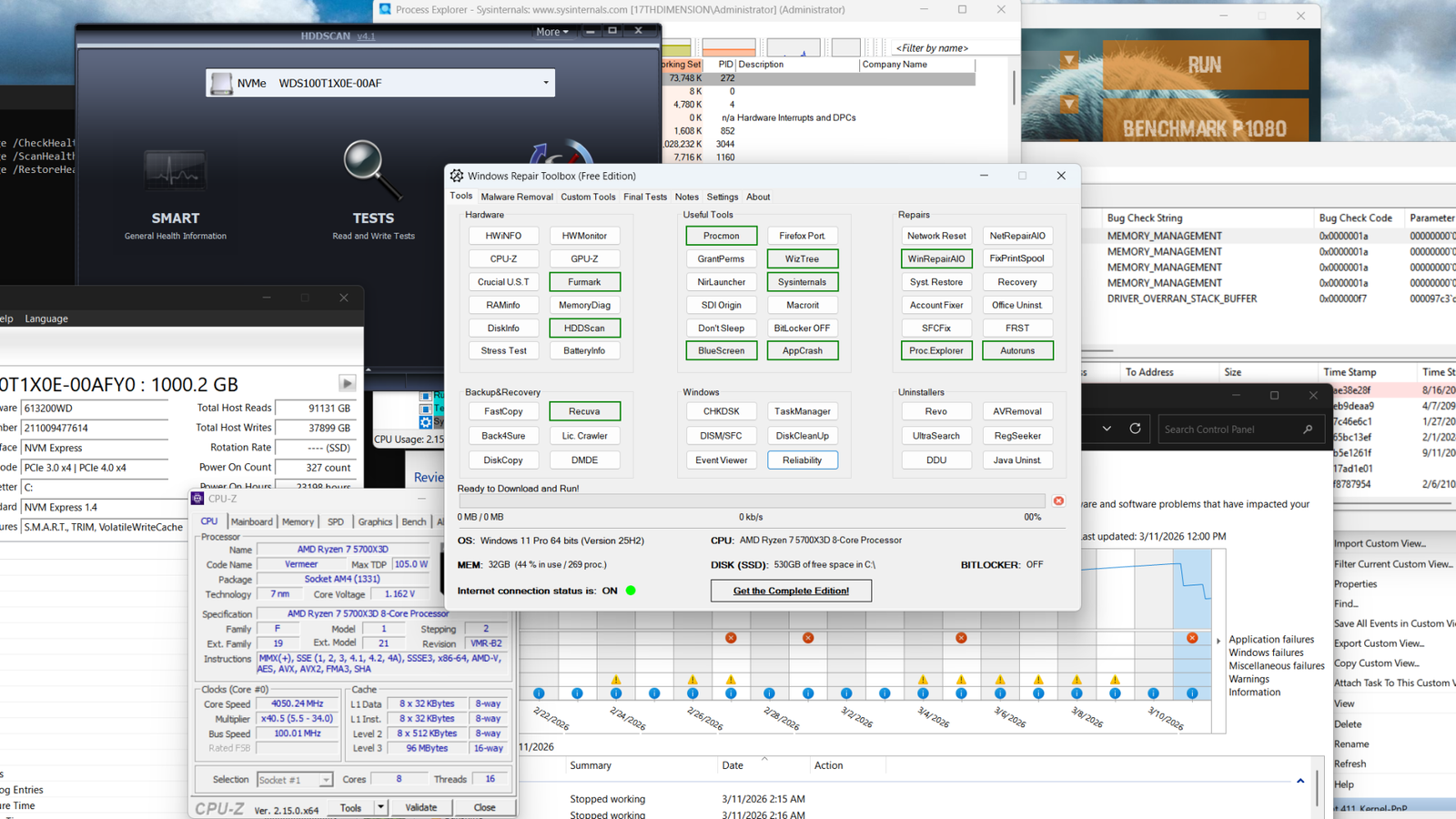Click the blue information icon on 2/22/2026
This screenshot has width=1456, height=819.
click(x=539, y=693)
